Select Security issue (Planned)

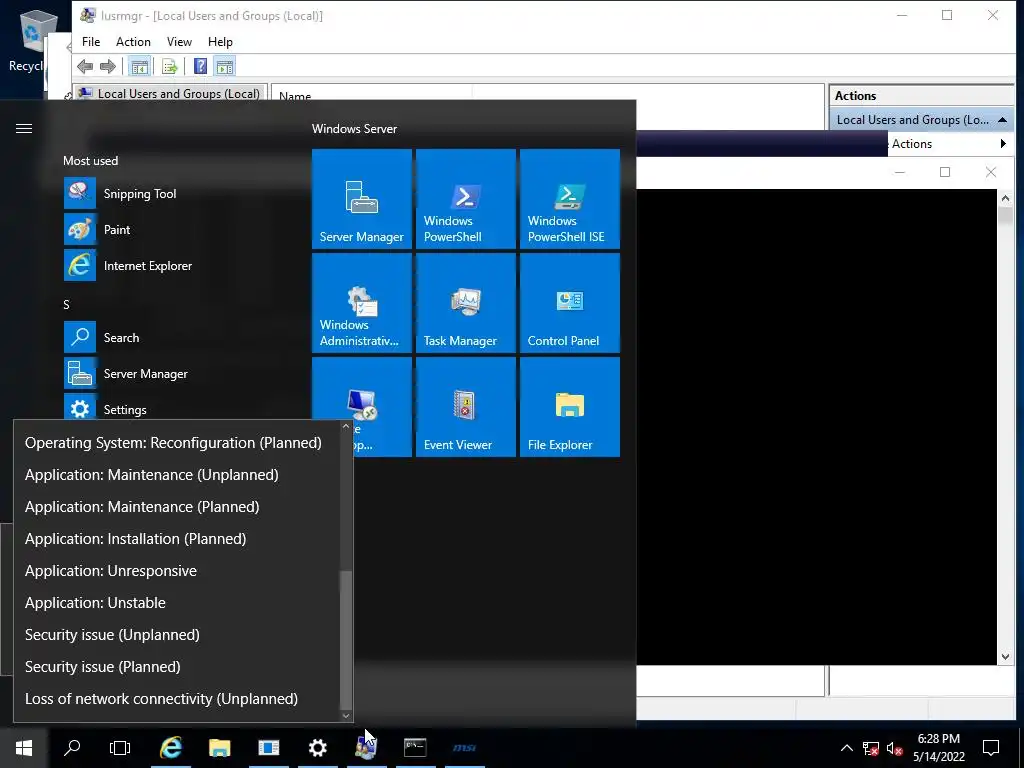pyautogui.click(x=176, y=667)
